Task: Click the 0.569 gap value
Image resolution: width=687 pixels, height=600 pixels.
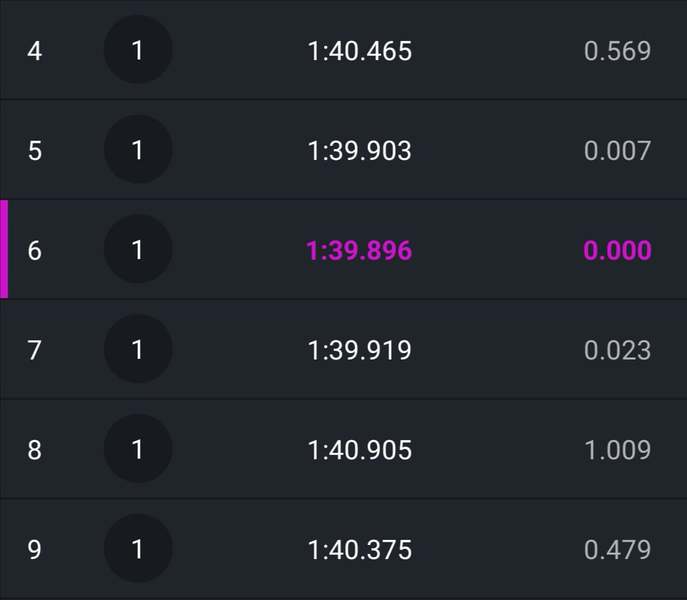Action: point(617,51)
